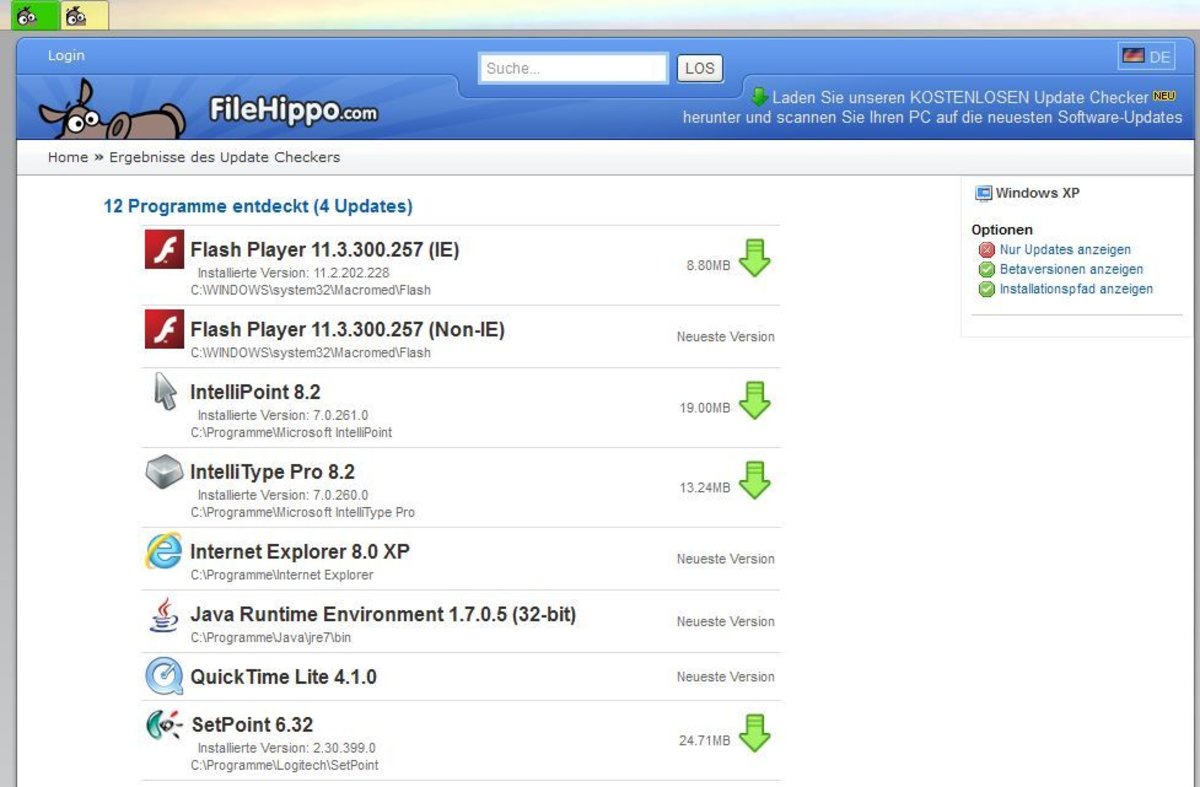Click the 8.80MB size text
Screen dimensions: 1200x787
708,266
